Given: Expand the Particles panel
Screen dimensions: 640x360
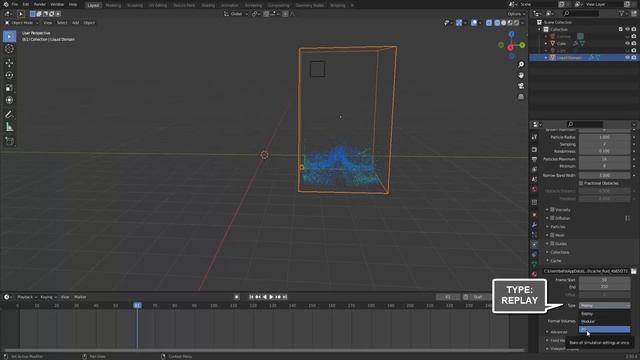Looking at the screenshot, I should tap(558, 227).
